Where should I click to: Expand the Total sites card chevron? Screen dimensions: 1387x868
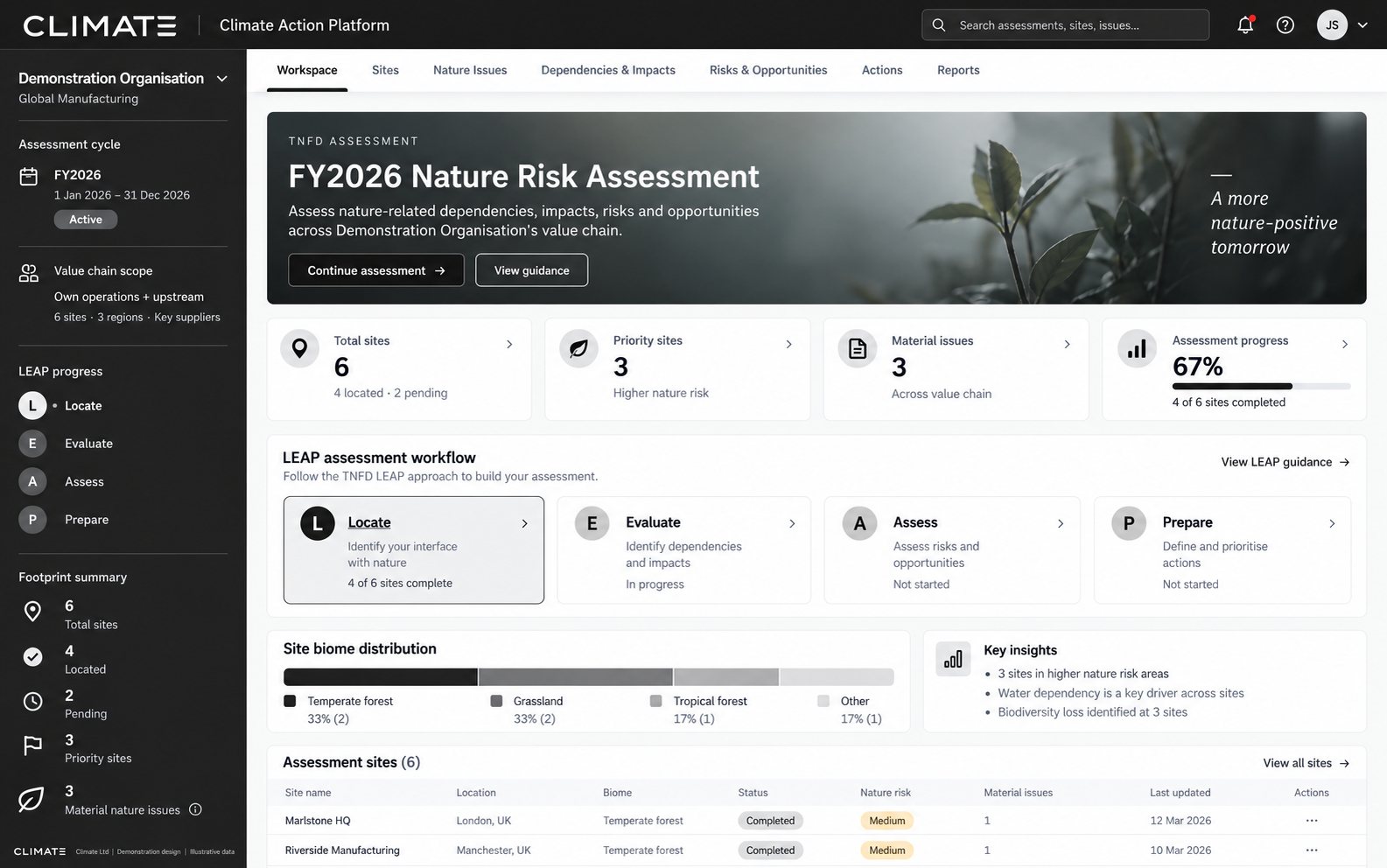point(509,345)
